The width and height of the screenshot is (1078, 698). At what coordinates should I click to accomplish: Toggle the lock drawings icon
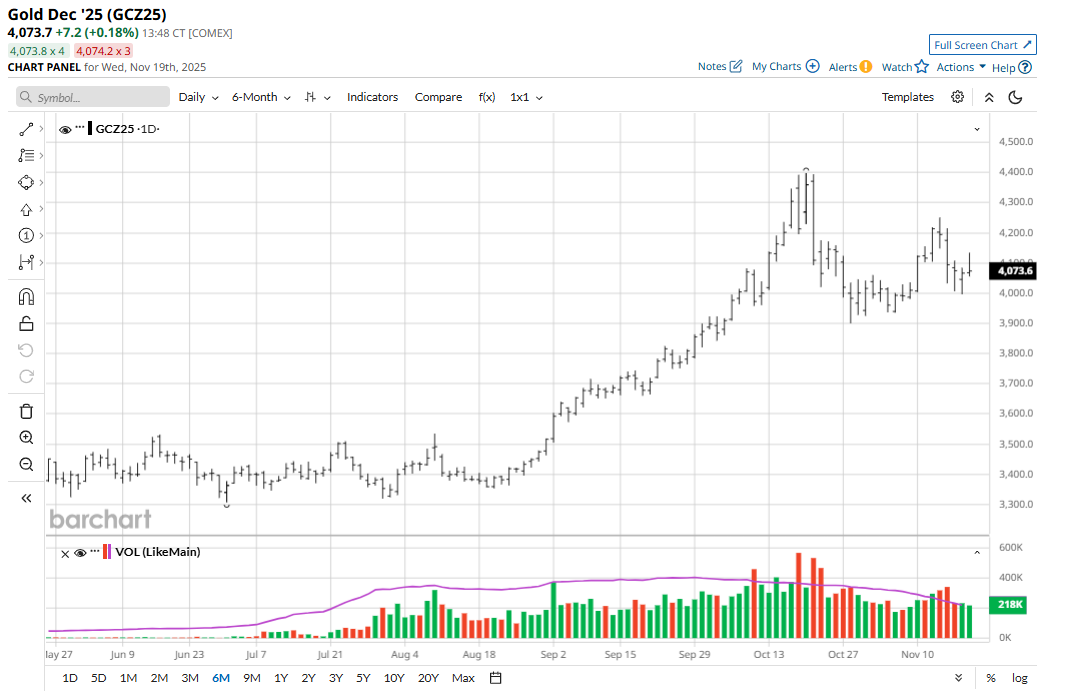26,324
